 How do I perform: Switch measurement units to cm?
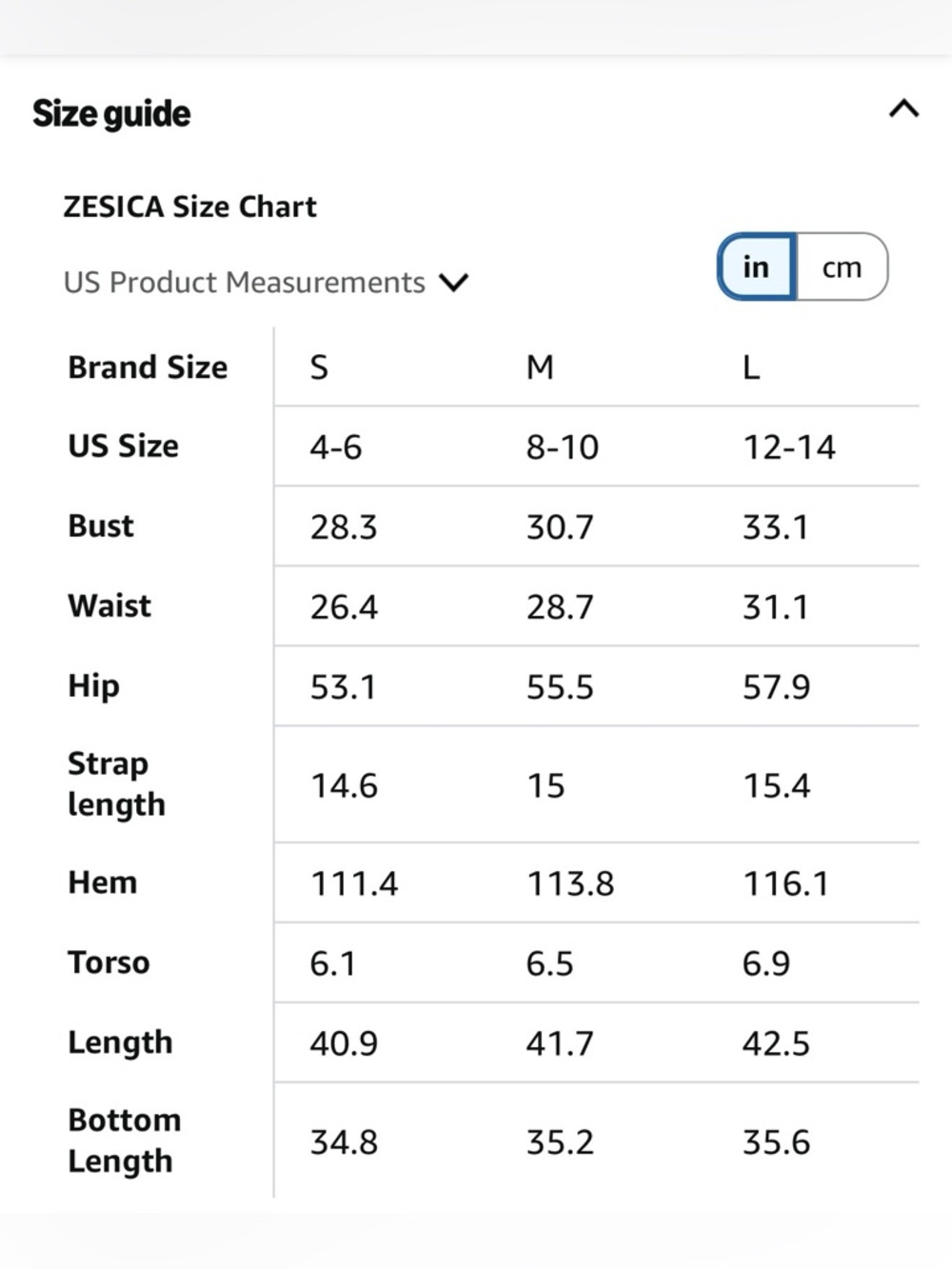tap(842, 268)
